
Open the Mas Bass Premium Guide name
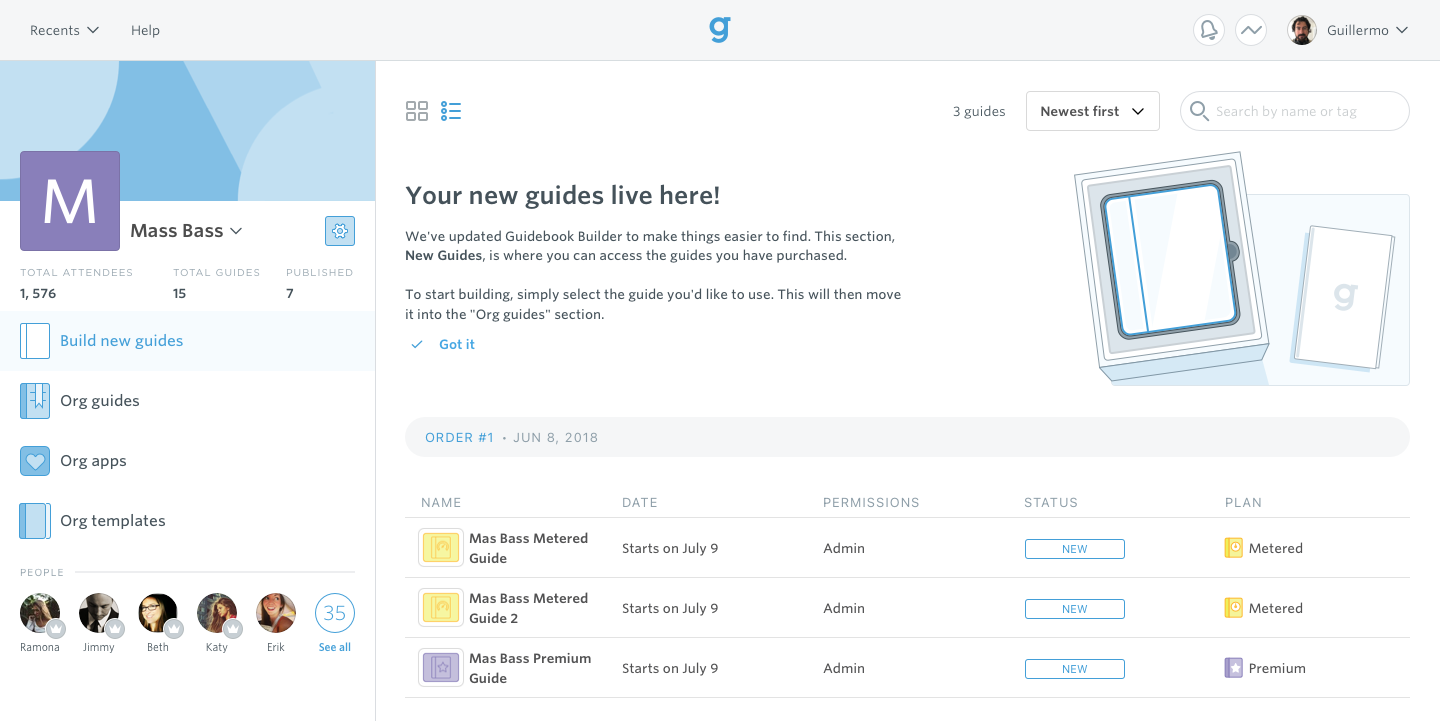point(530,668)
